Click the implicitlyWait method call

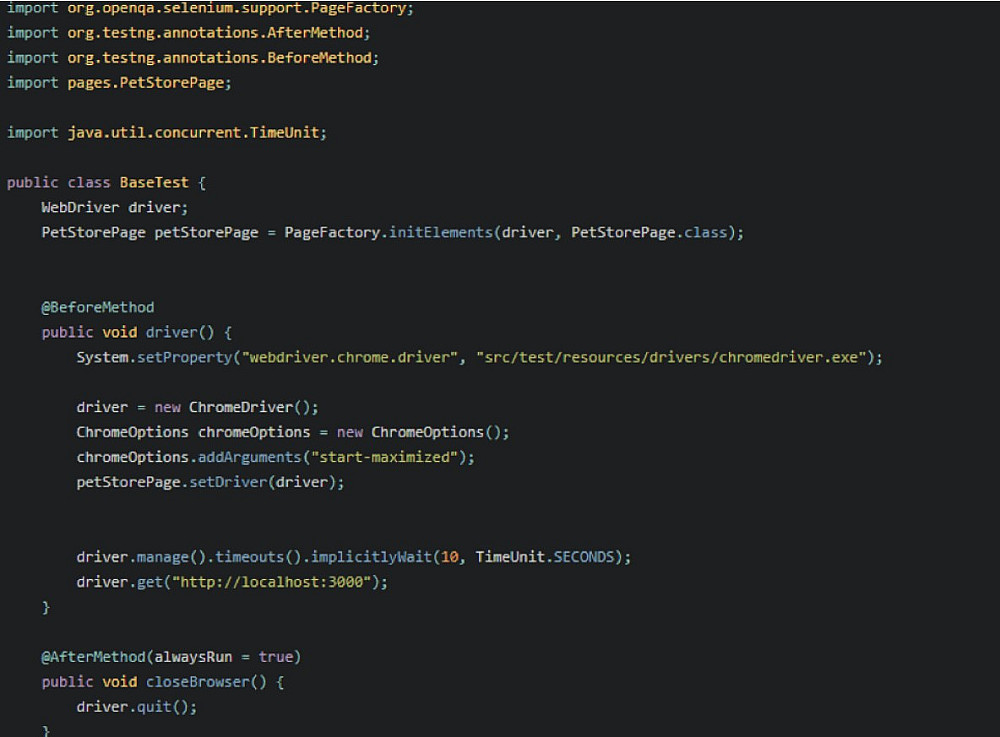click(x=371, y=557)
